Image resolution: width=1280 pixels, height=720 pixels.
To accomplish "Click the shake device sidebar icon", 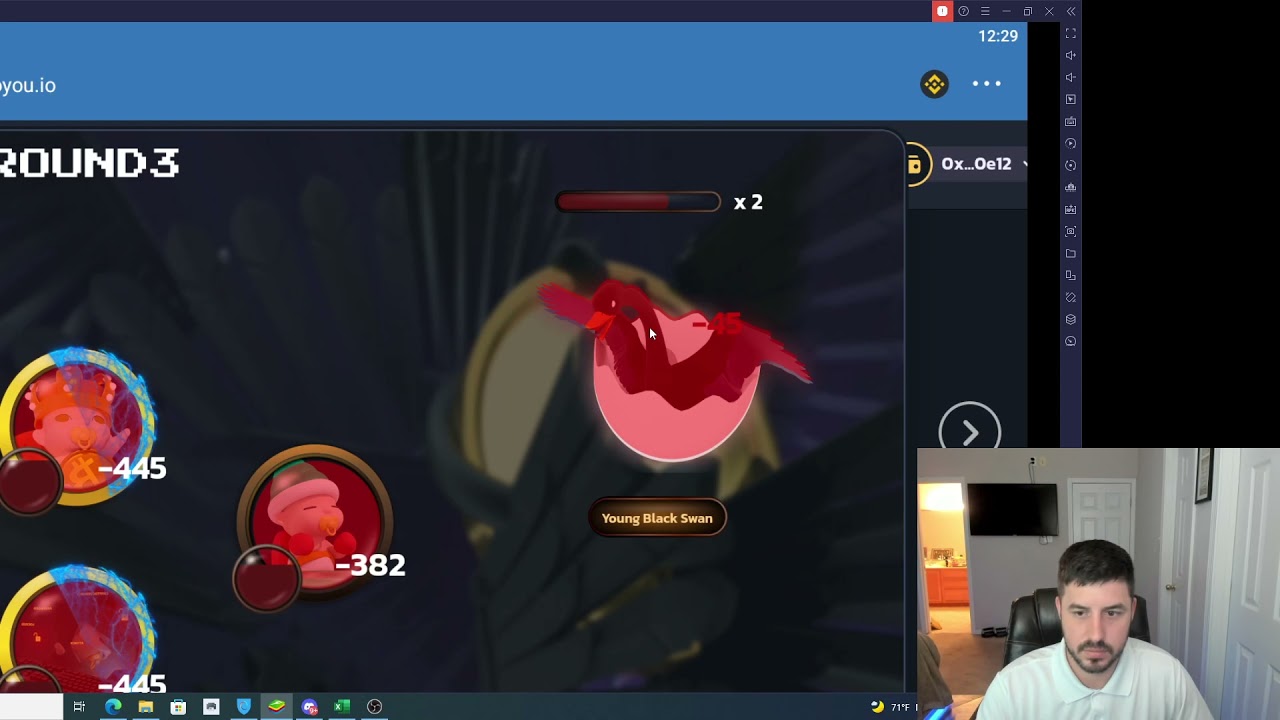I will point(1070,298).
